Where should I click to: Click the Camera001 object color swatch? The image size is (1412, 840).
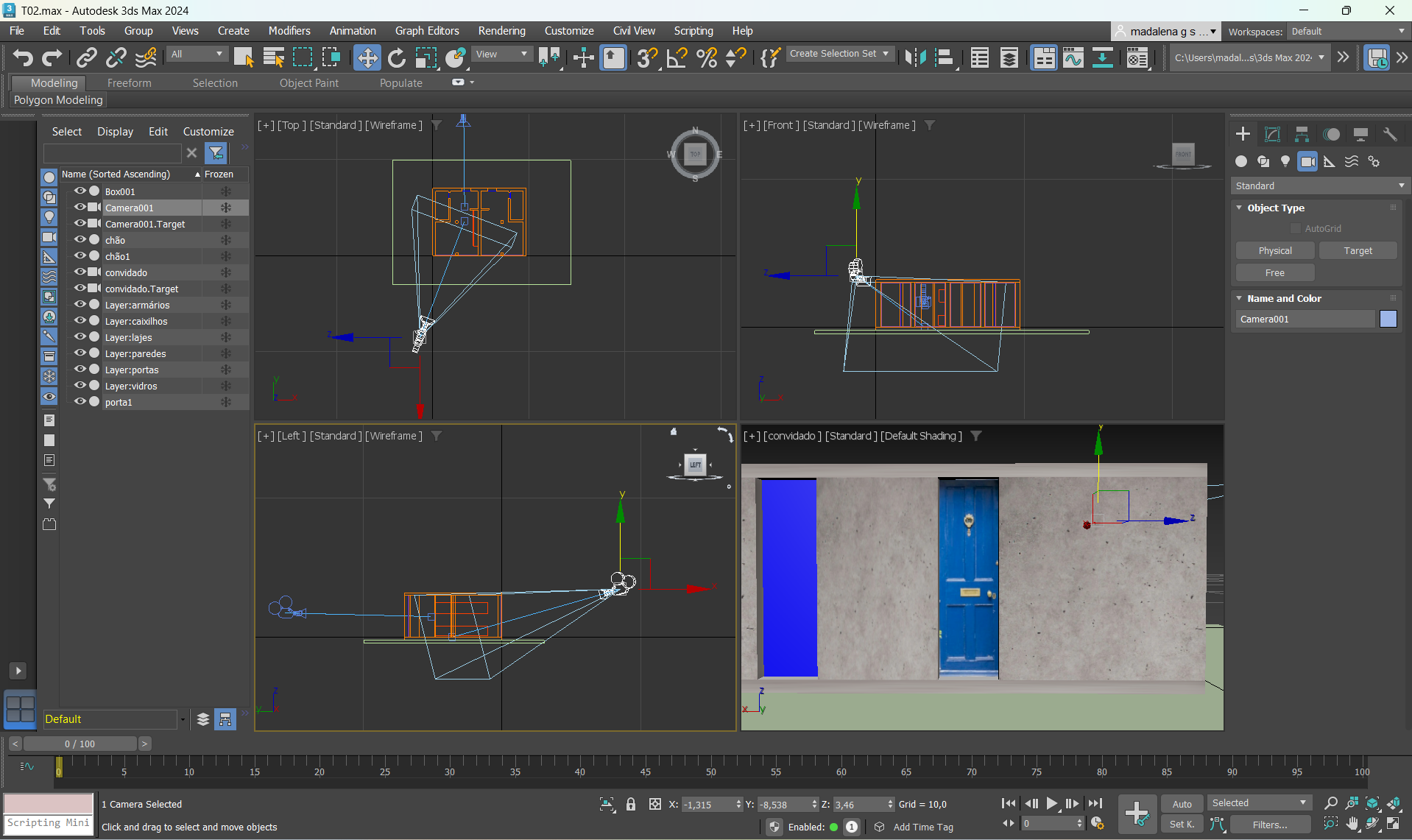tap(1388, 319)
